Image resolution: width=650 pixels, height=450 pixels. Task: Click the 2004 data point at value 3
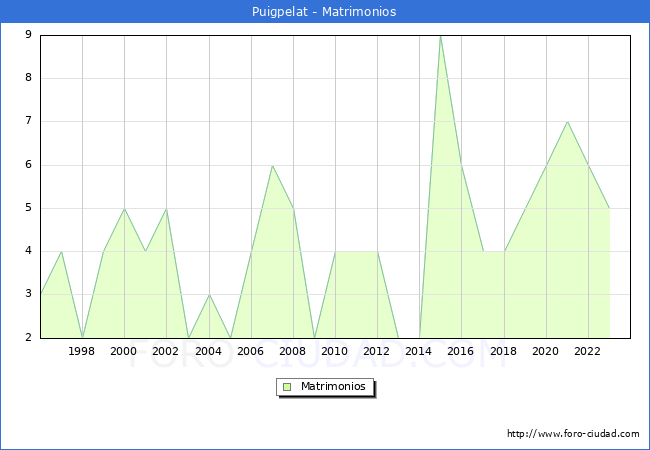208,295
